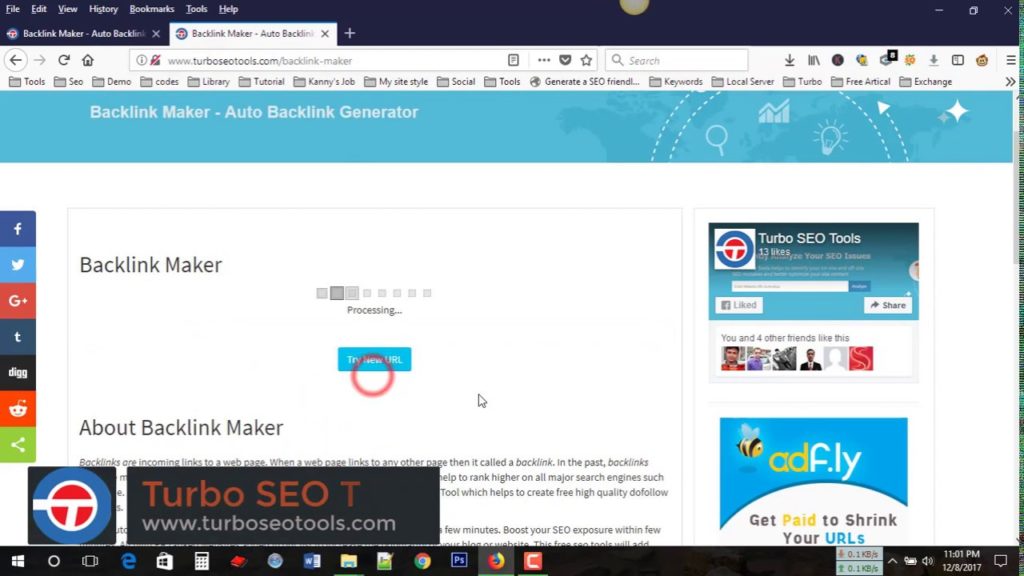The width and height of the screenshot is (1024, 576).
Task: Click the volume speaker tray icon
Action: pyautogui.click(x=927, y=561)
